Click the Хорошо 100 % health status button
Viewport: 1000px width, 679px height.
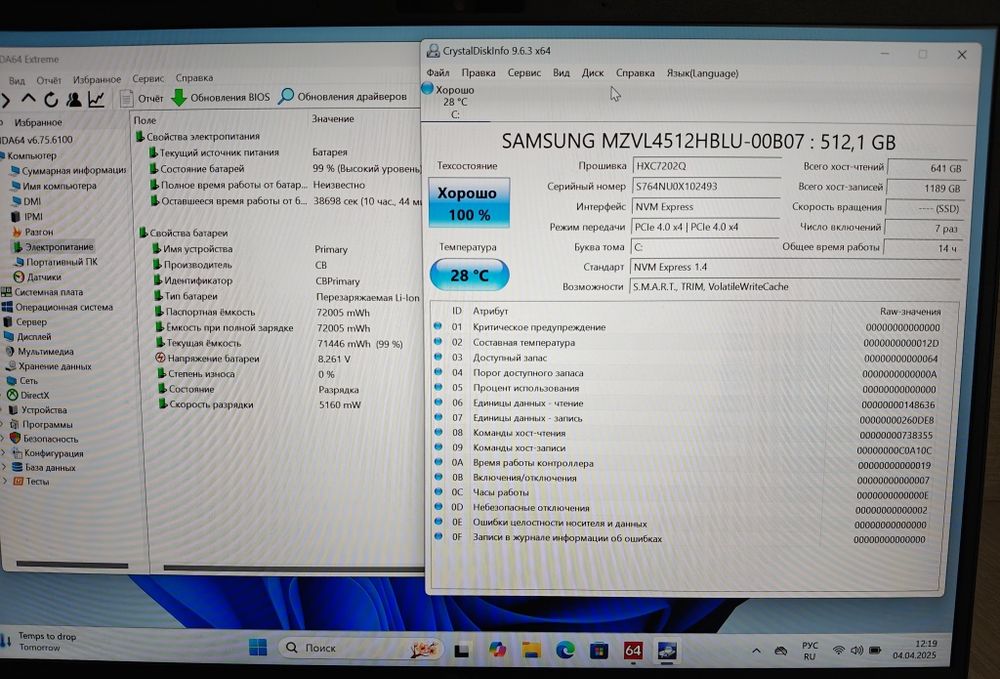469,203
